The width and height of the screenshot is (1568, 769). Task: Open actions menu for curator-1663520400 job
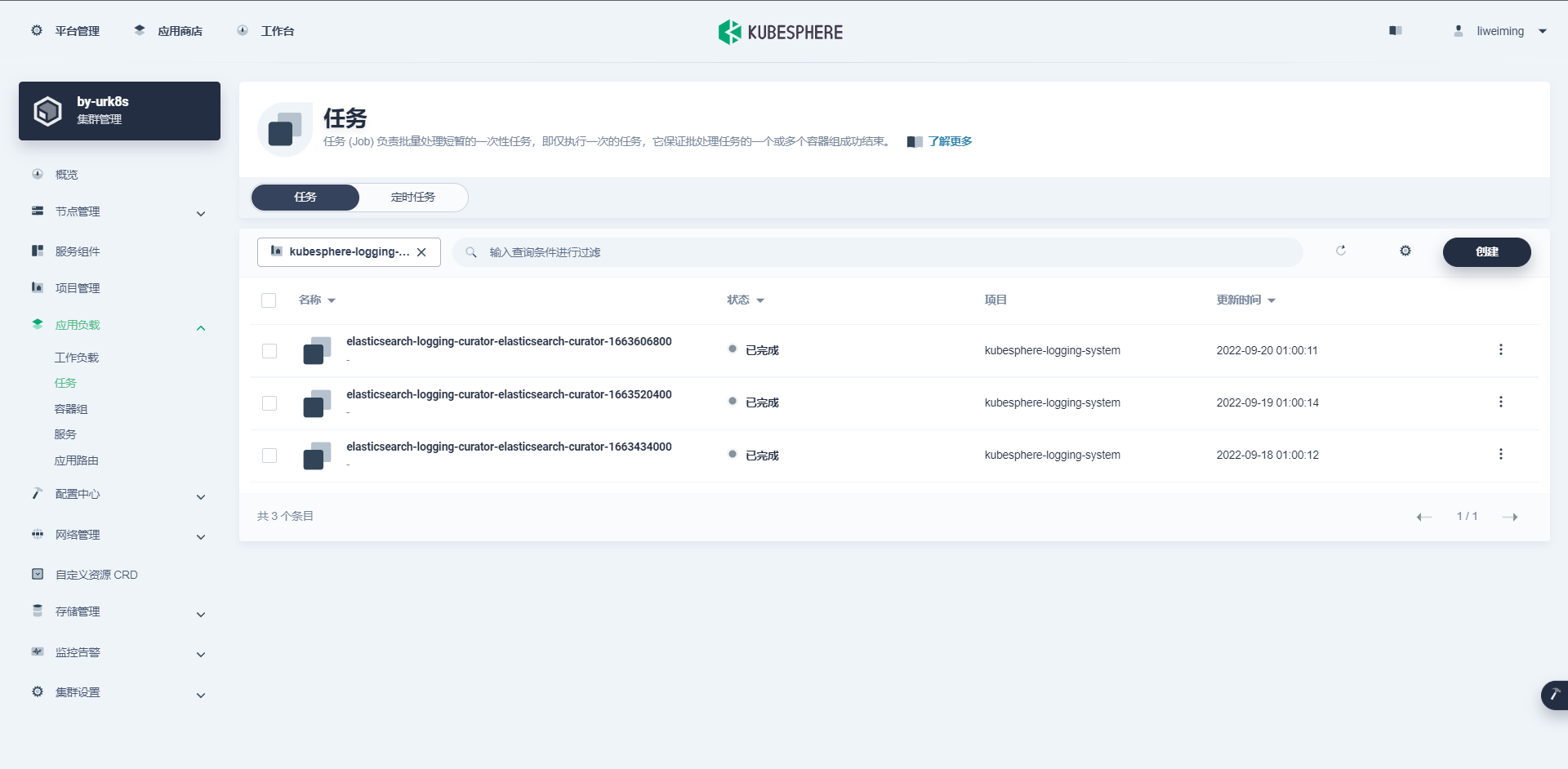pyautogui.click(x=1501, y=402)
